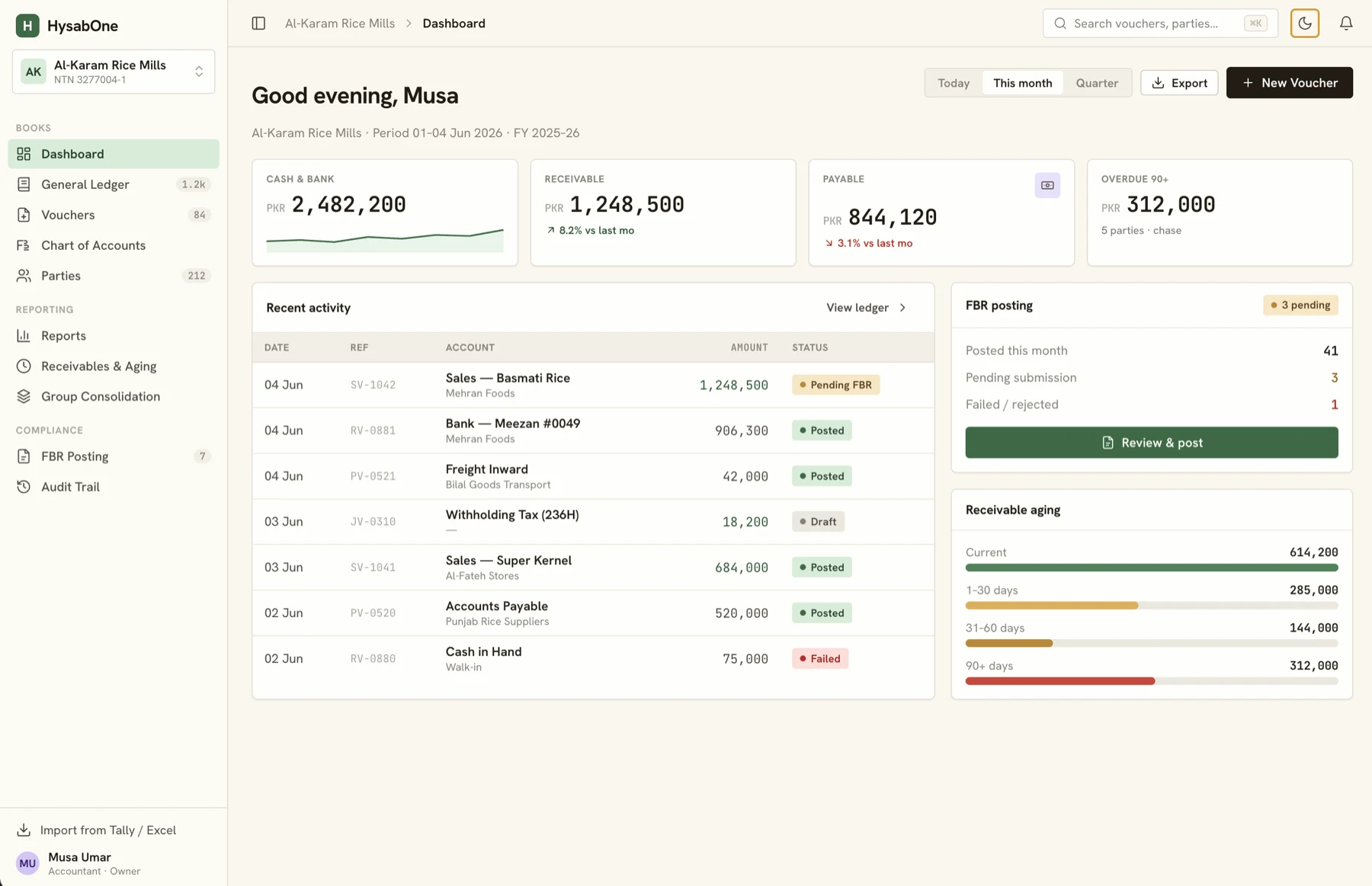Viewport: 1372px width, 886px height.
Task: Click the Draft status on Withholding Tax
Action: tap(818, 522)
